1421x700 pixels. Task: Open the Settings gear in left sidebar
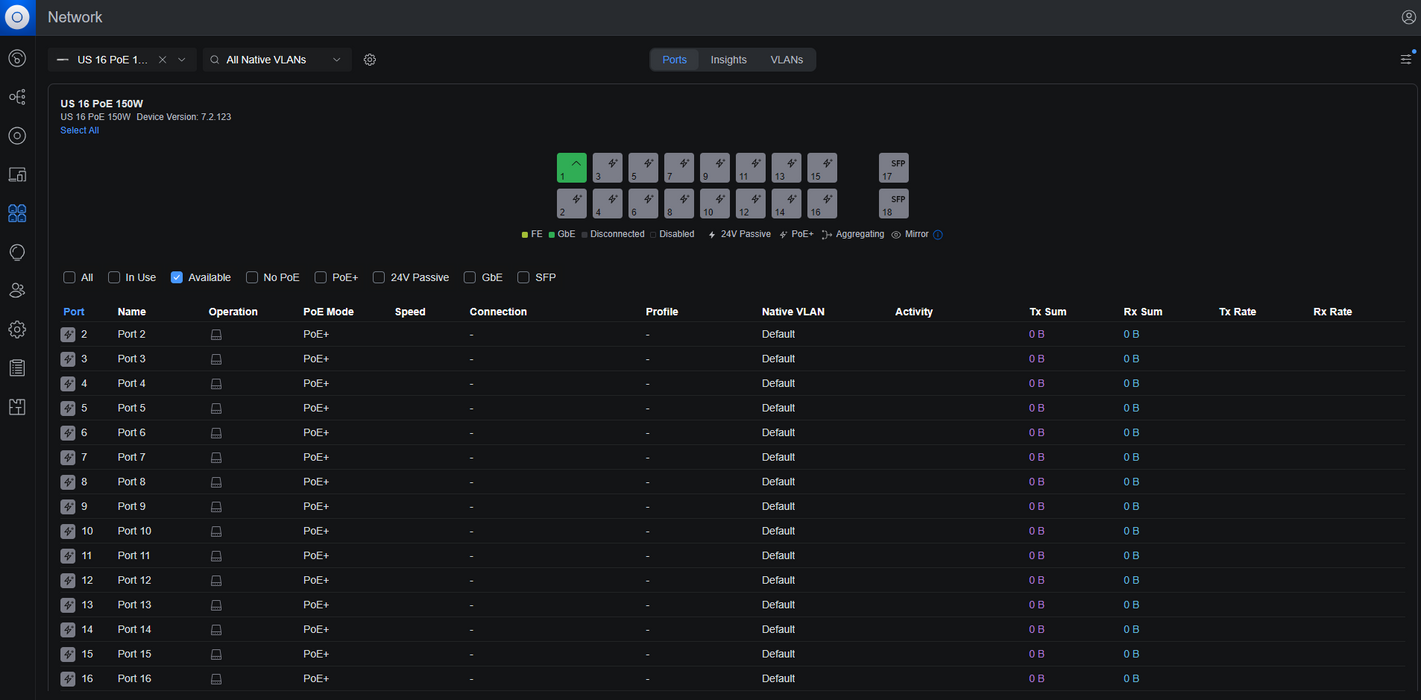(17, 329)
